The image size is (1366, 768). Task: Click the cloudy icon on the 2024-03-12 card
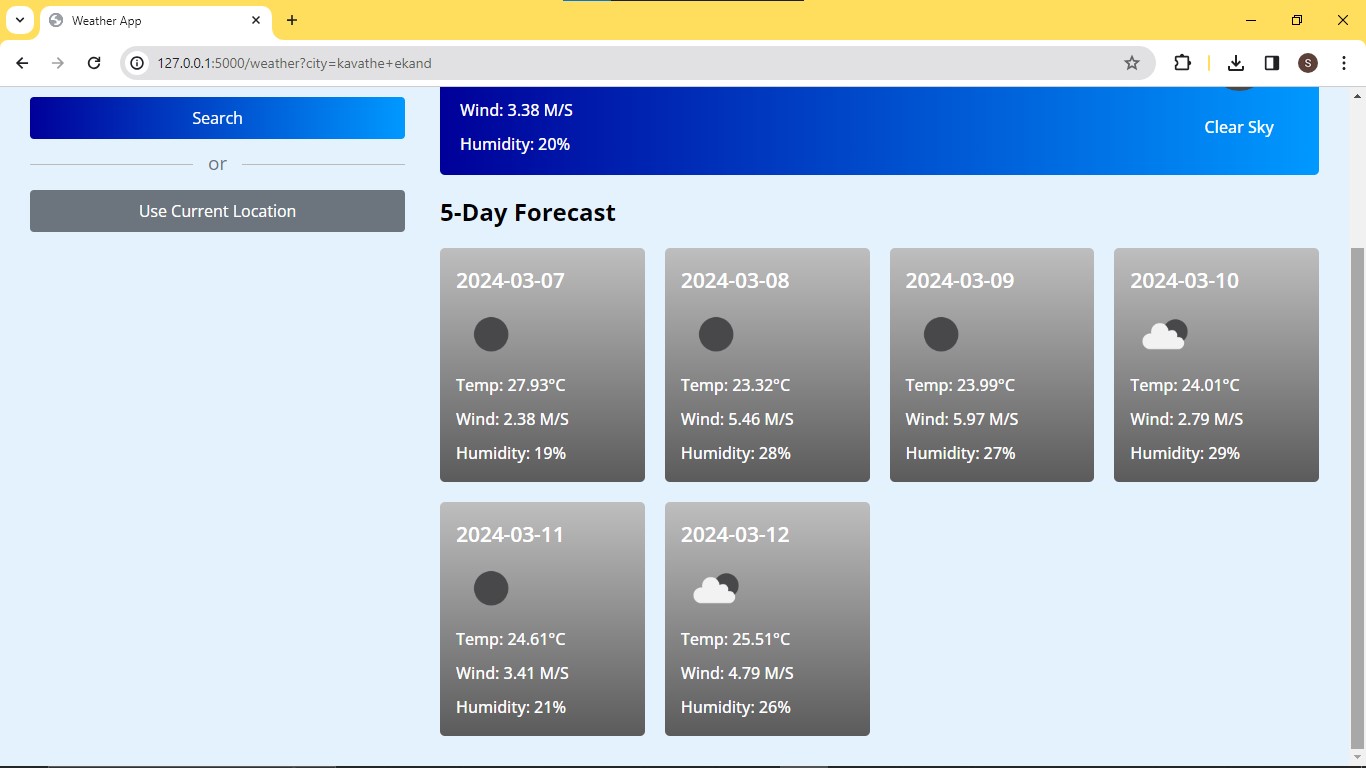(x=716, y=589)
